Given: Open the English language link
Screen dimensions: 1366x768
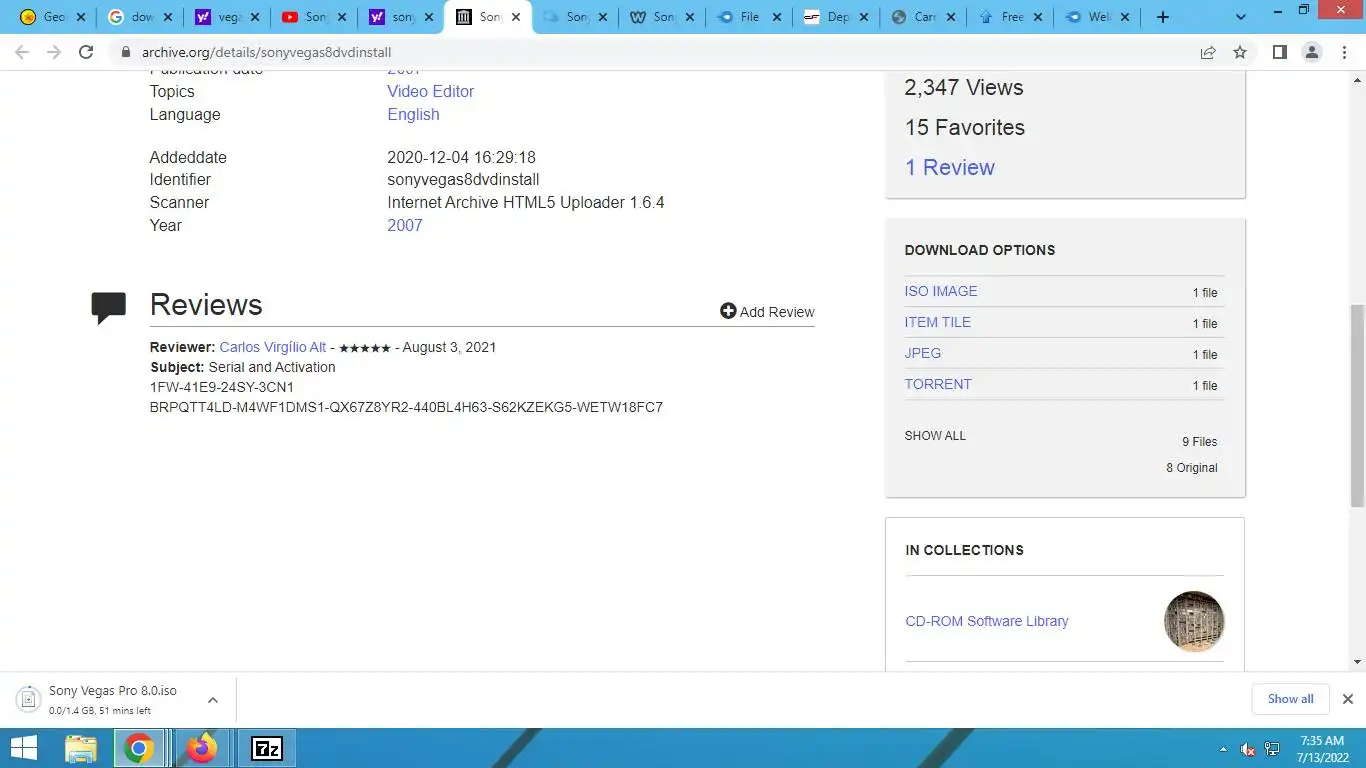Looking at the screenshot, I should coord(413,114).
